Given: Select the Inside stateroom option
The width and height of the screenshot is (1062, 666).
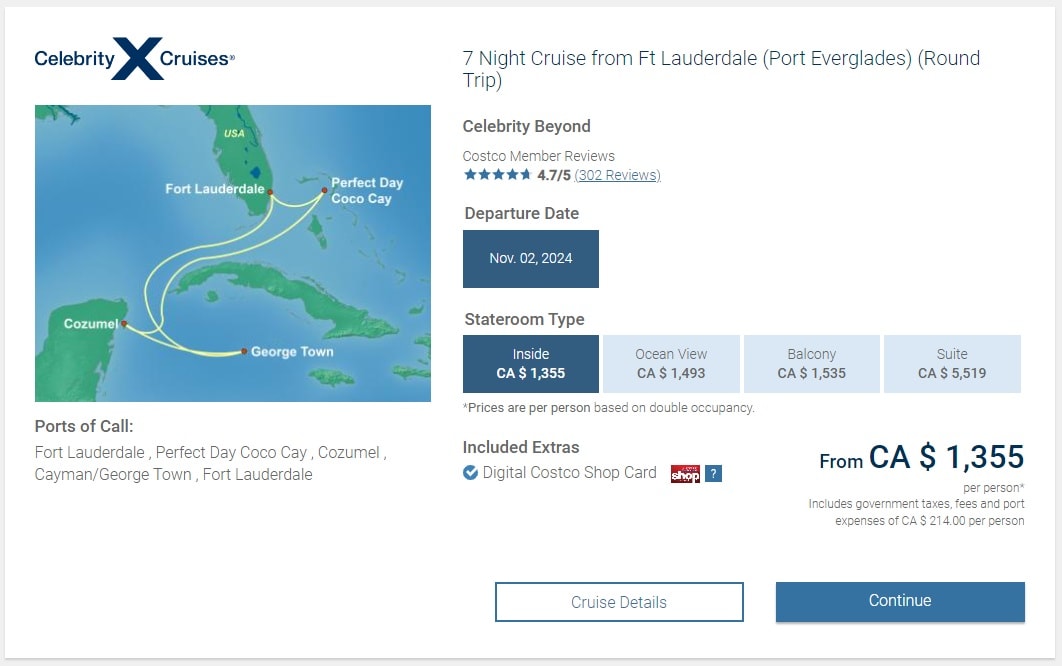Looking at the screenshot, I should [531, 364].
